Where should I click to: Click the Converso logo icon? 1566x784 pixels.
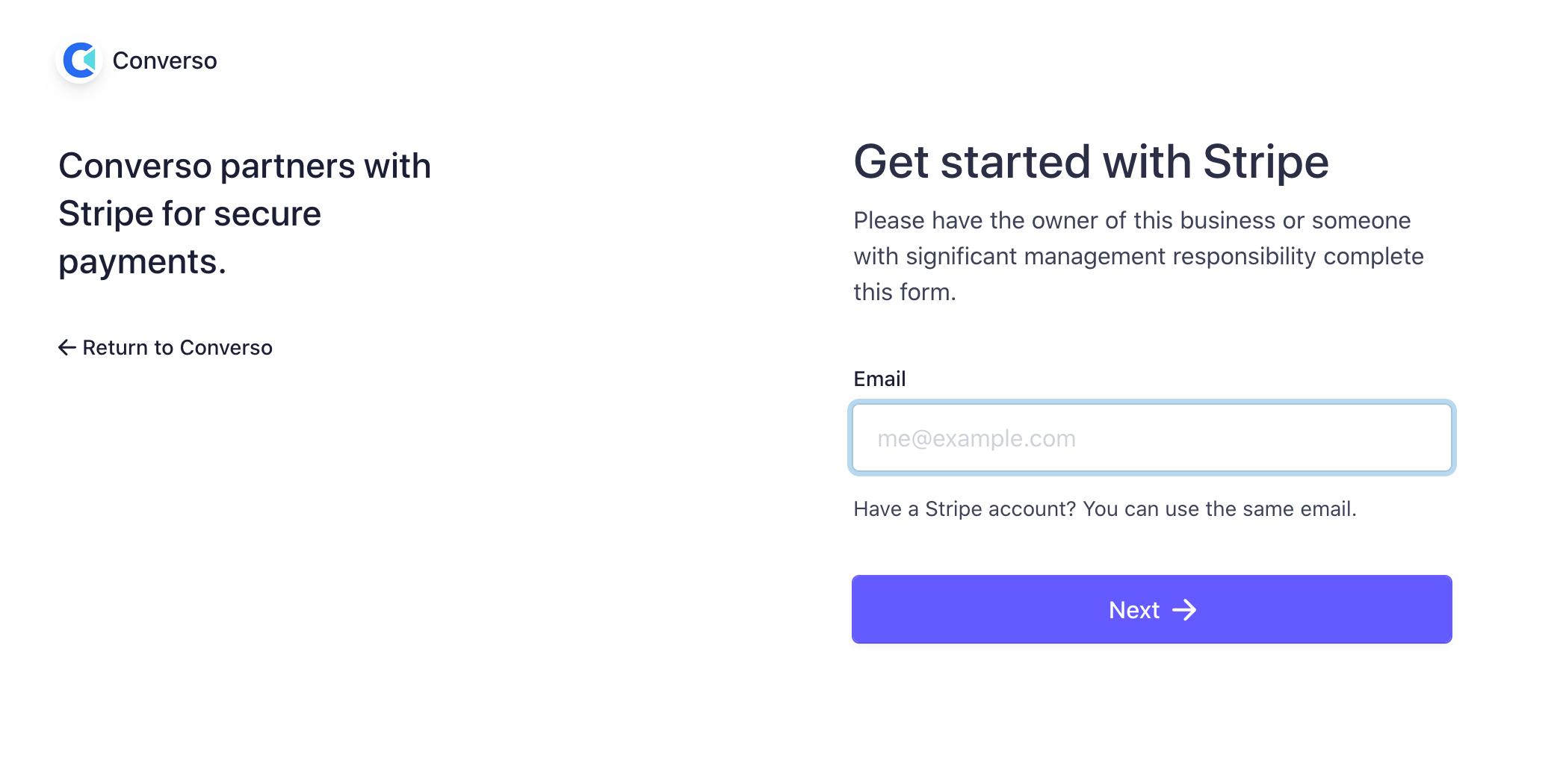coord(80,60)
